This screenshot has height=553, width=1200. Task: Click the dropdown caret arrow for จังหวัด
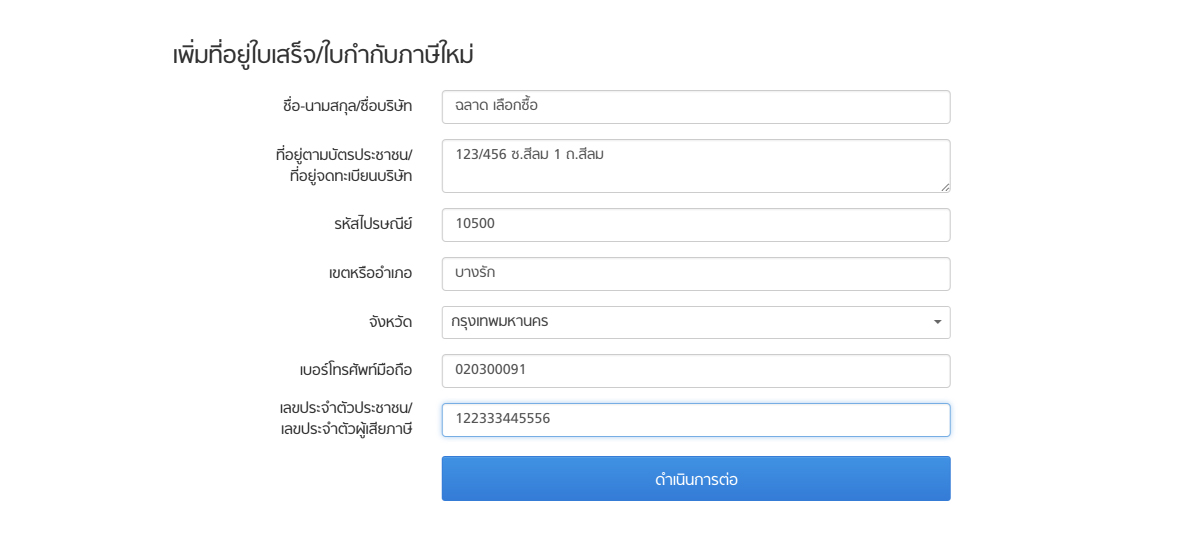pos(937,323)
